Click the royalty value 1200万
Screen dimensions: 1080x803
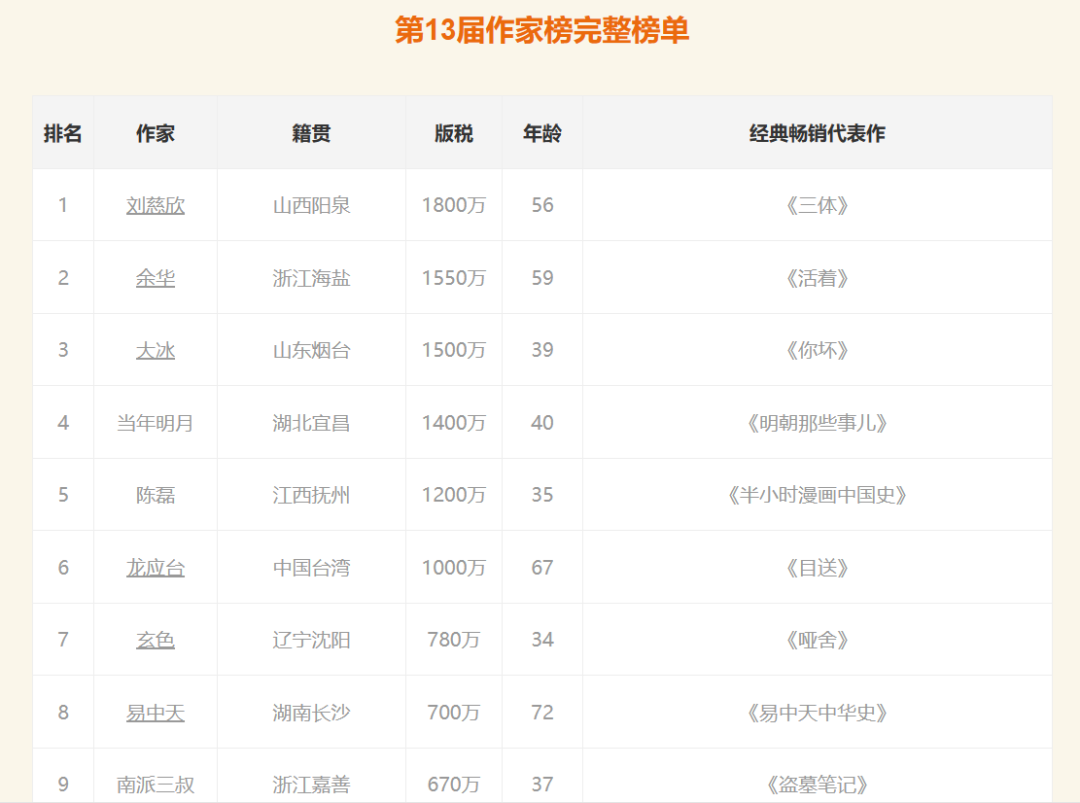point(454,495)
